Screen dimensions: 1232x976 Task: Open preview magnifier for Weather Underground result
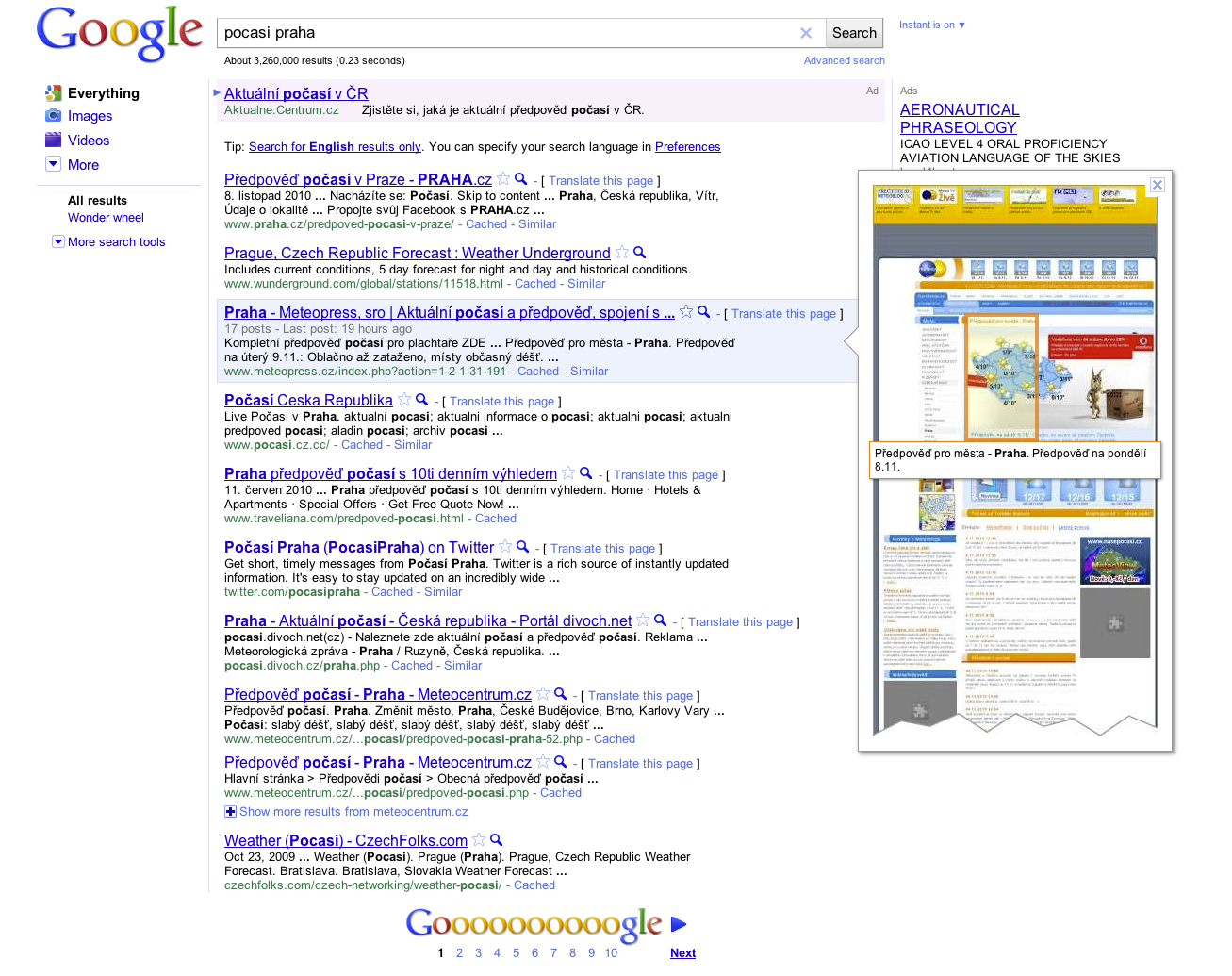[639, 252]
